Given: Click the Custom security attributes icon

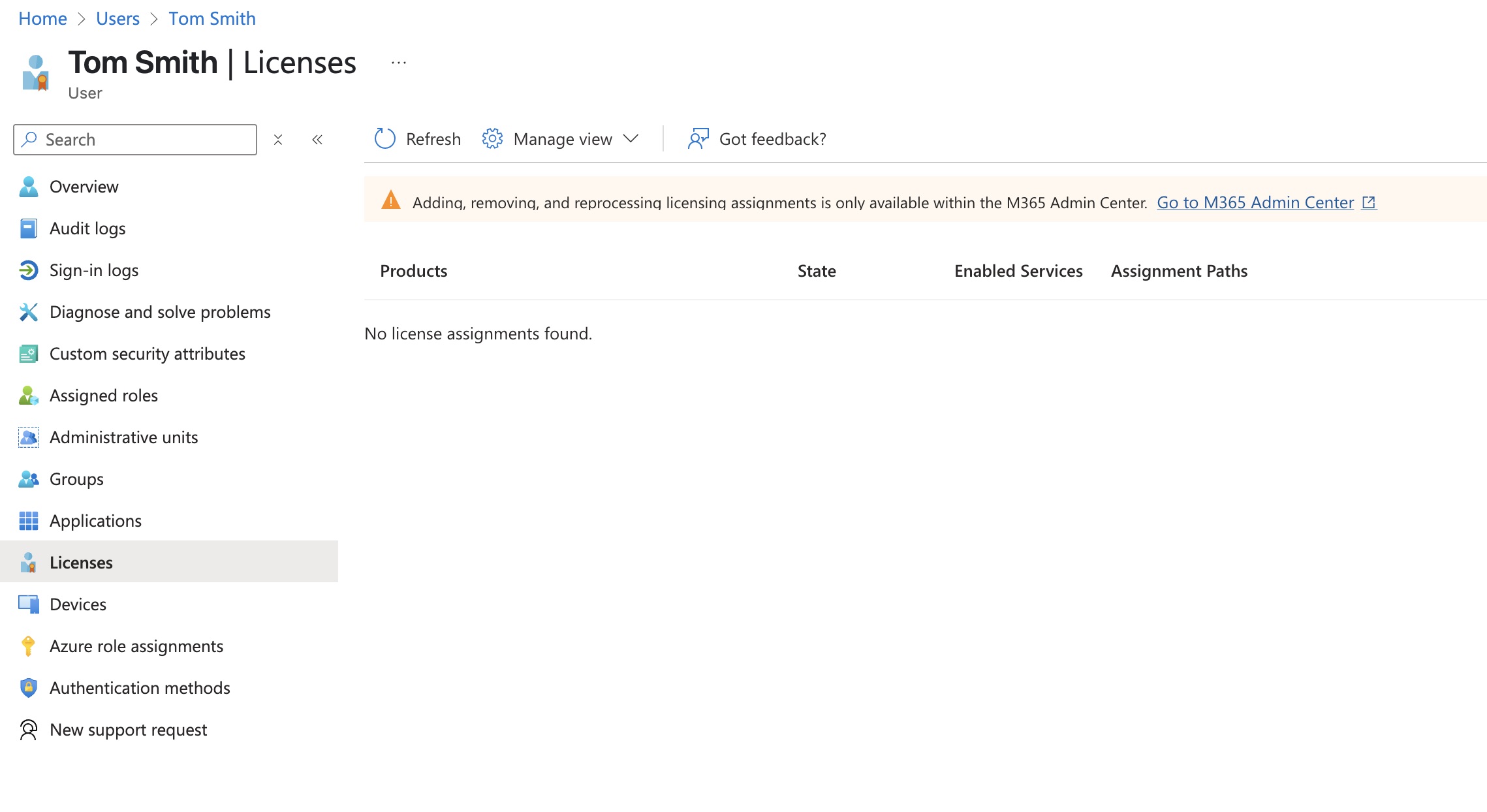Looking at the screenshot, I should 29,354.
